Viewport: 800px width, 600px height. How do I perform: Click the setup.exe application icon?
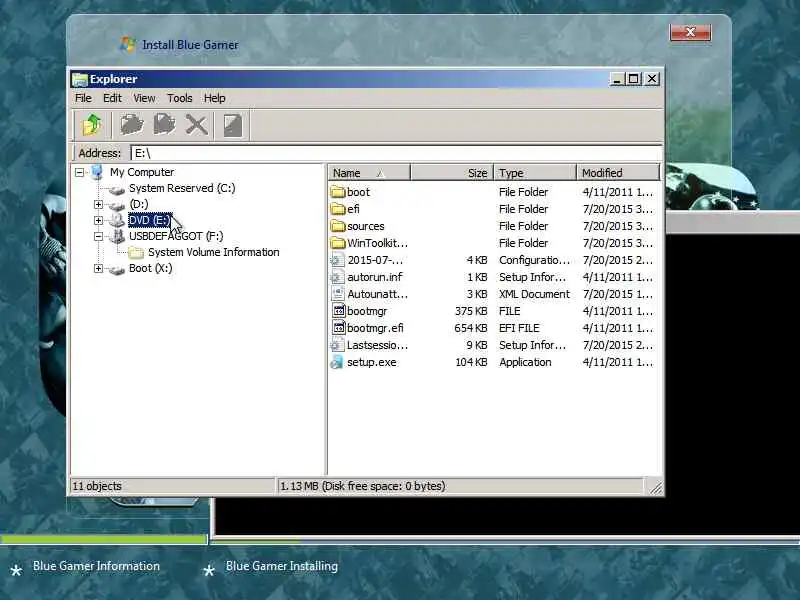point(337,362)
